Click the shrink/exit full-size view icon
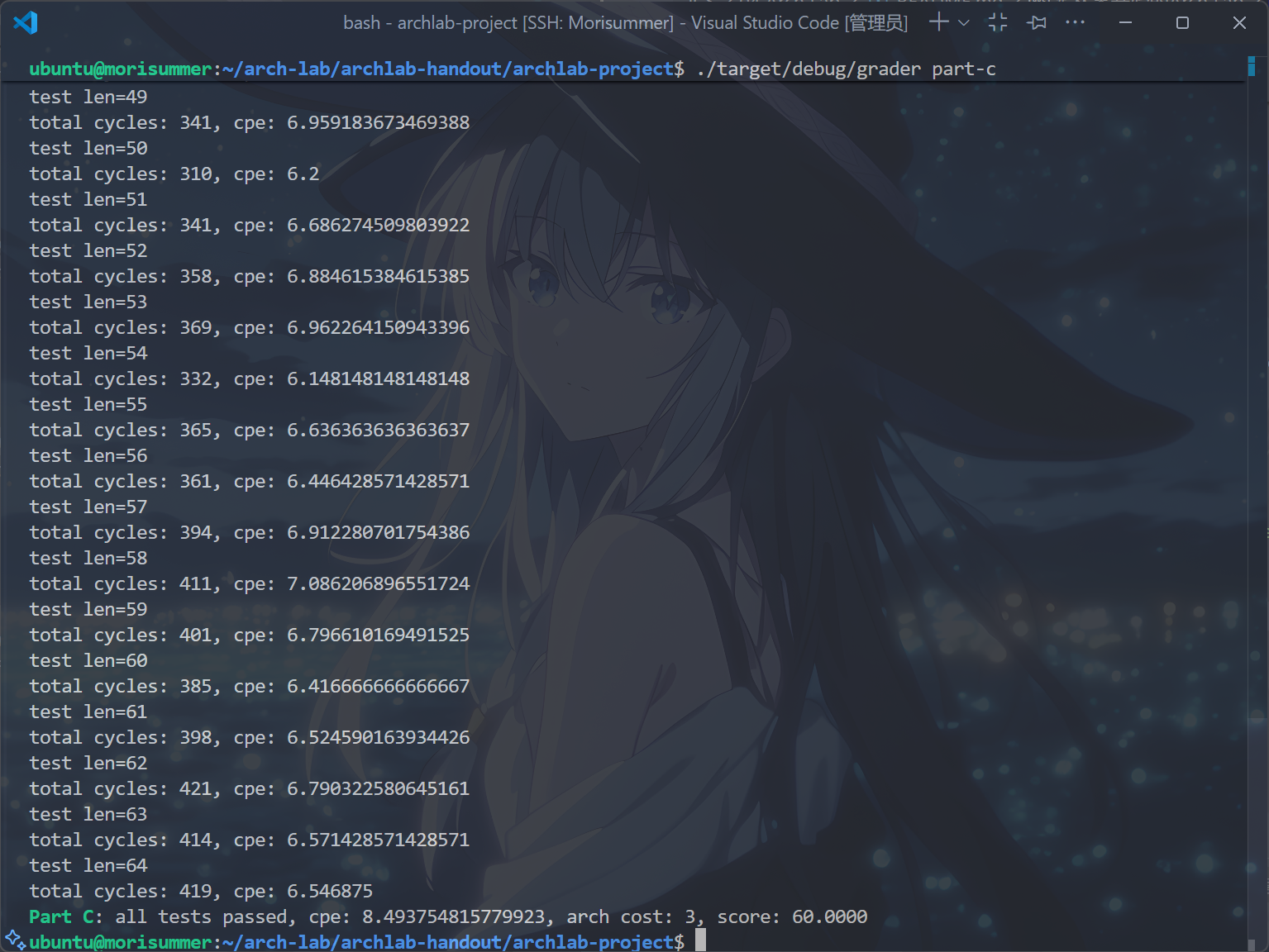Image resolution: width=1269 pixels, height=952 pixels. pyautogui.click(x=998, y=22)
